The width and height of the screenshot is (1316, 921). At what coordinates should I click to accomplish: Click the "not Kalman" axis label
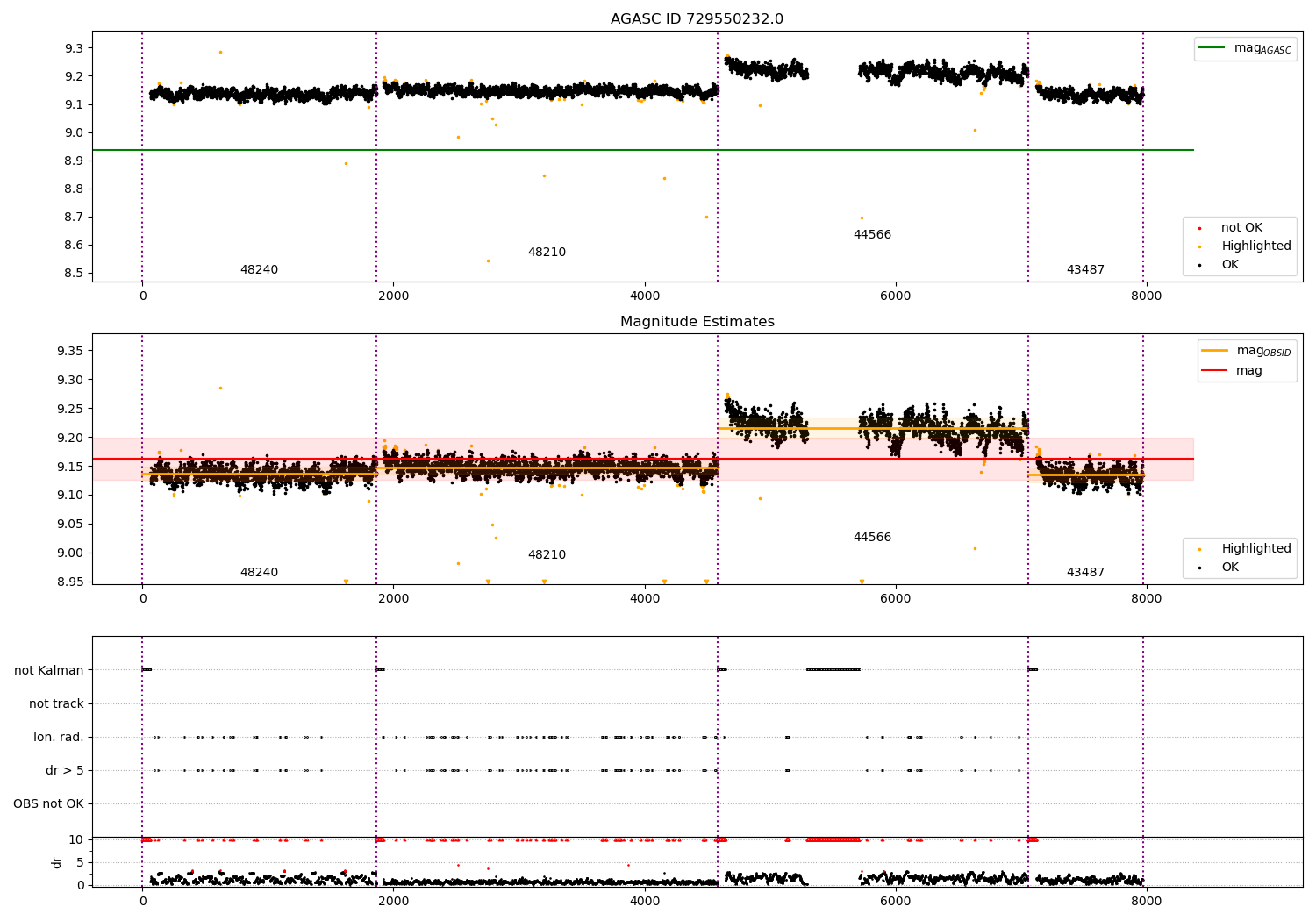(x=49, y=670)
